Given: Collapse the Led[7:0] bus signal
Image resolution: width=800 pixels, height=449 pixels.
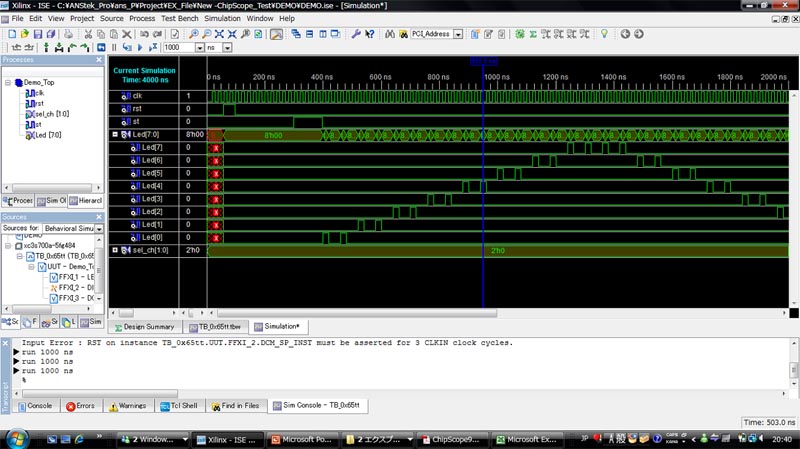Looking at the screenshot, I should click(115, 135).
